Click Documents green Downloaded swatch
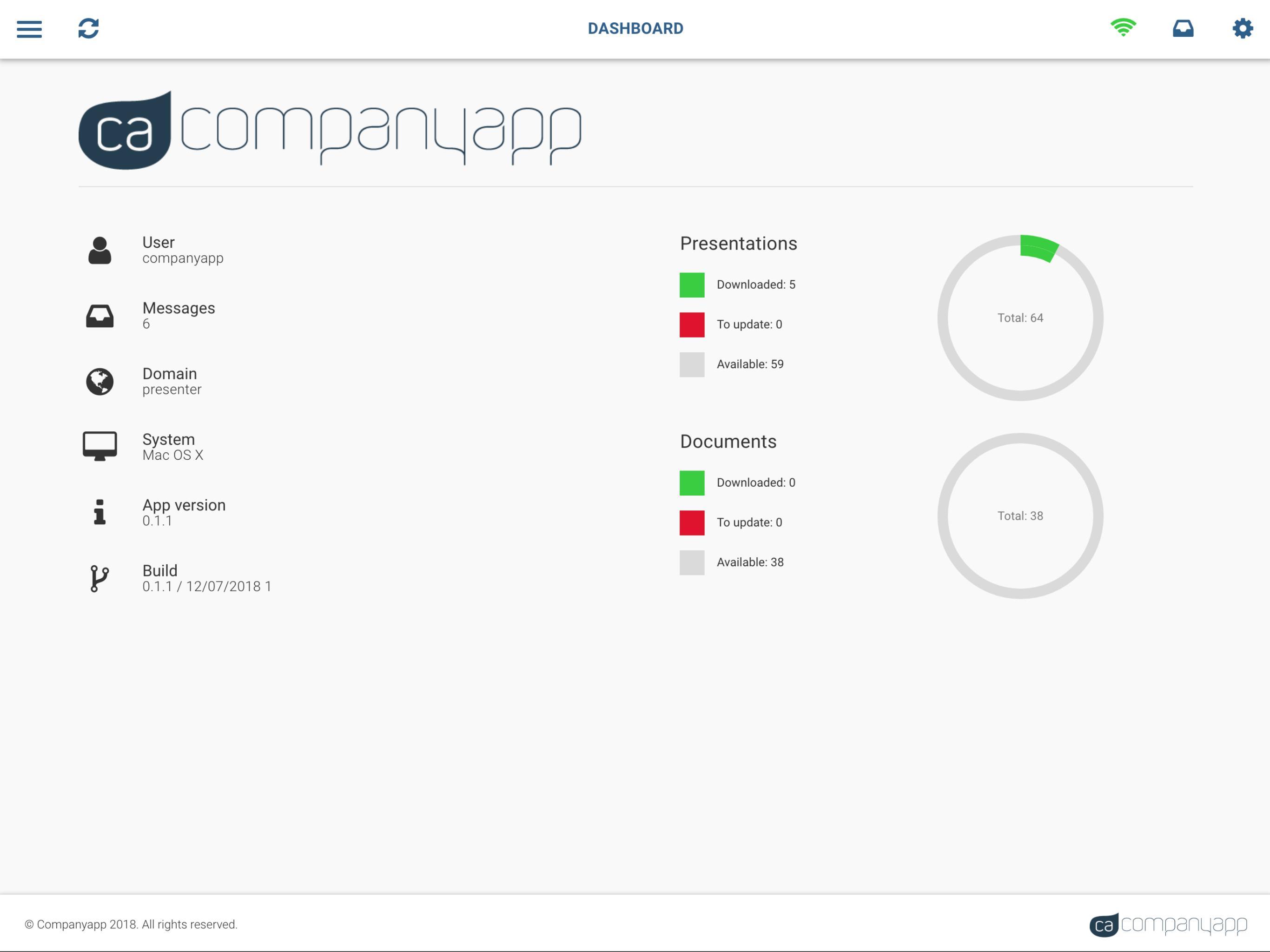1270x952 pixels. 692,483
